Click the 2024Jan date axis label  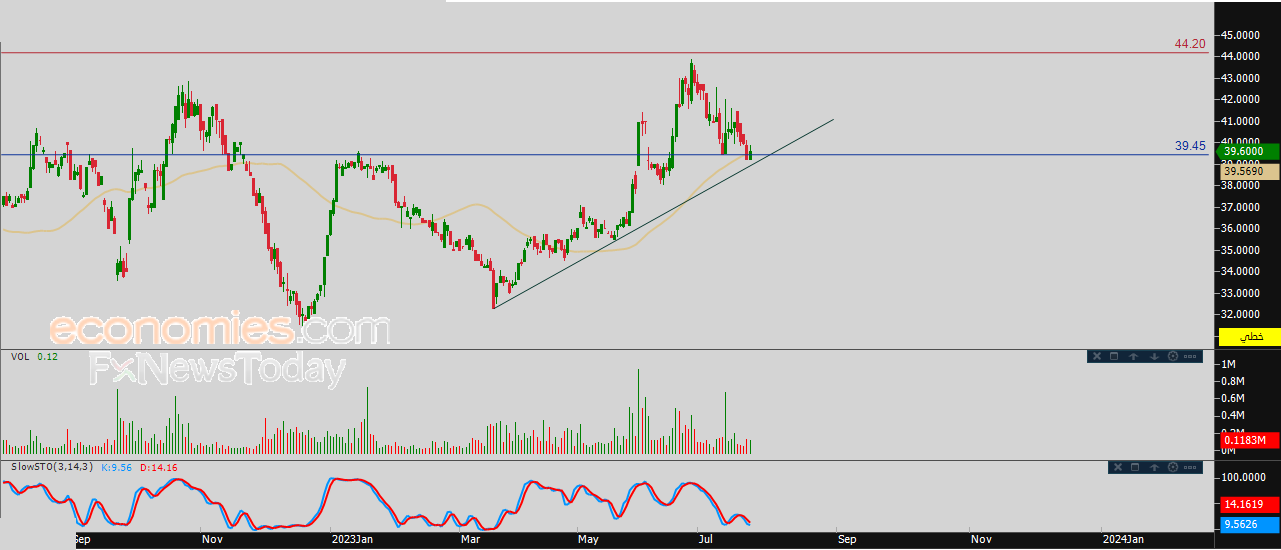(1122, 539)
